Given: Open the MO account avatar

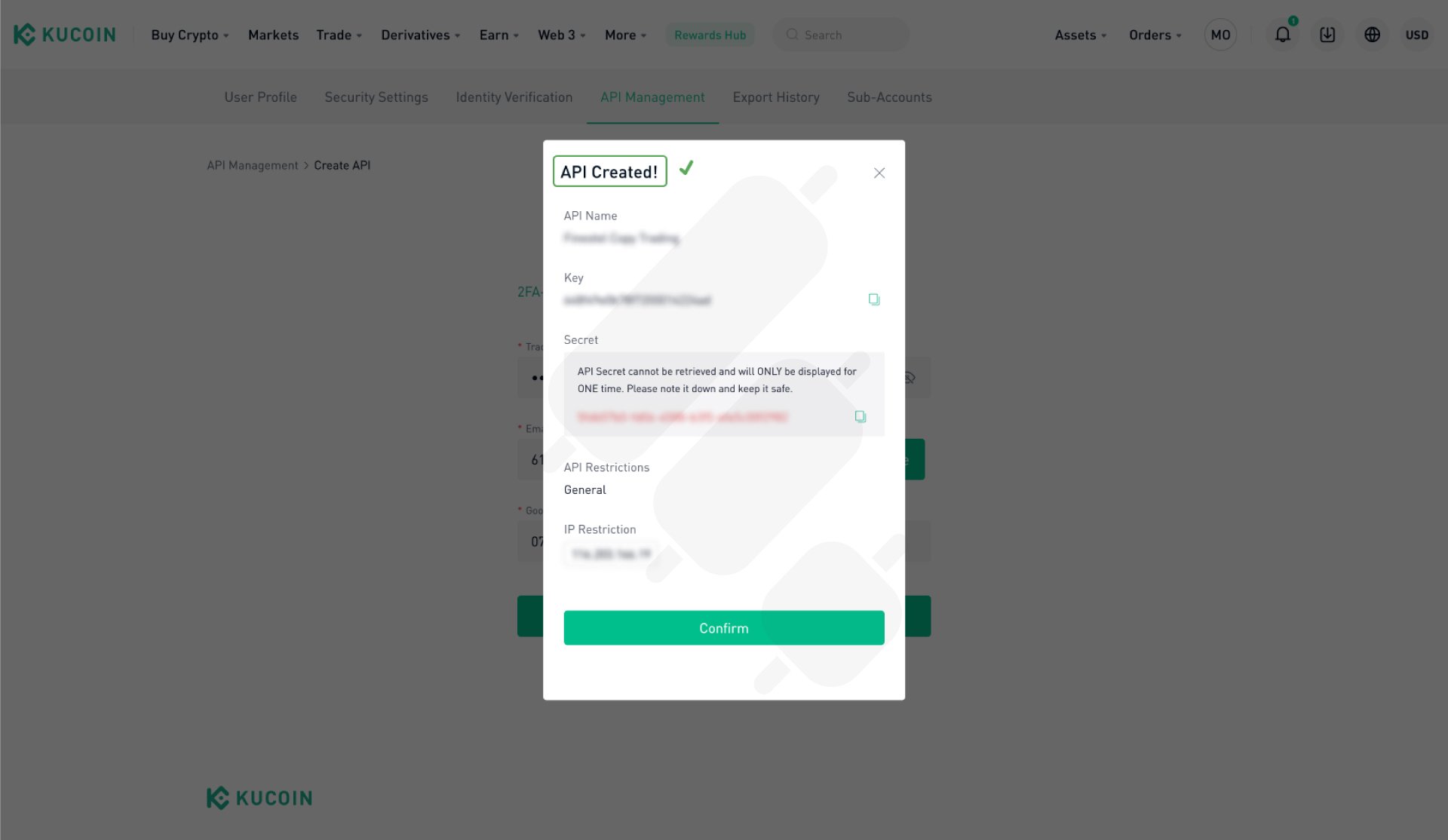Looking at the screenshot, I should point(1220,35).
